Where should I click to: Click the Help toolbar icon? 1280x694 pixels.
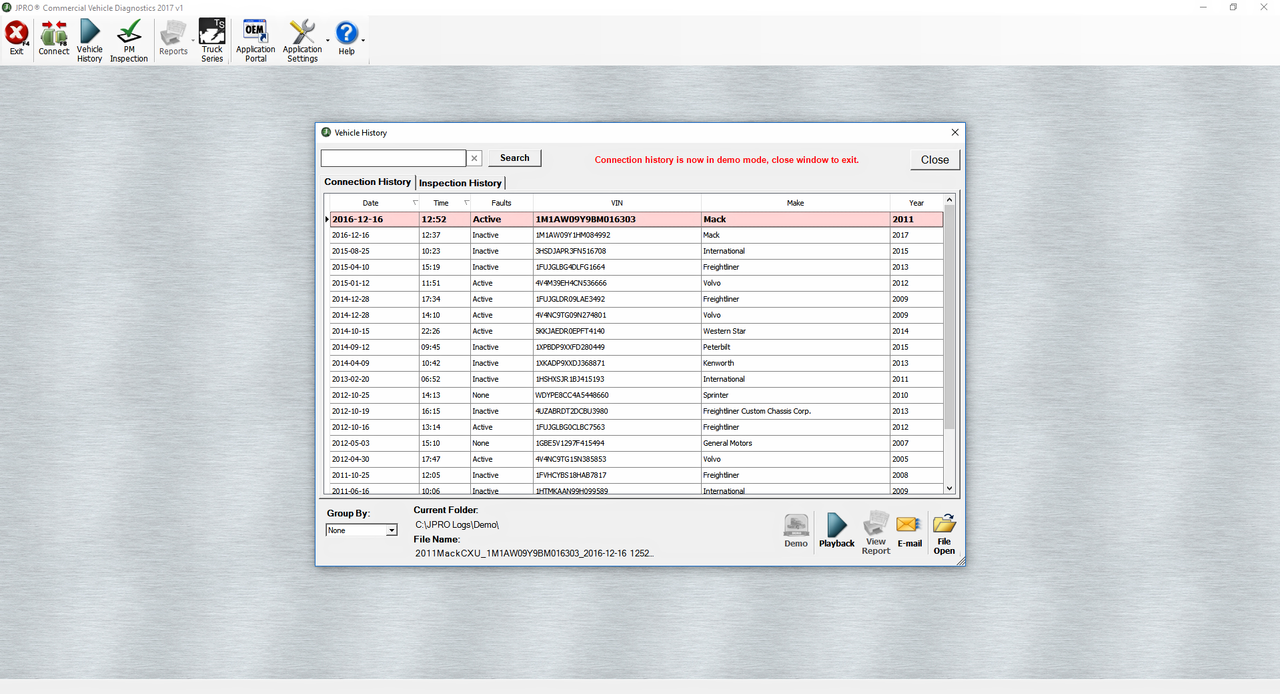(x=346, y=38)
